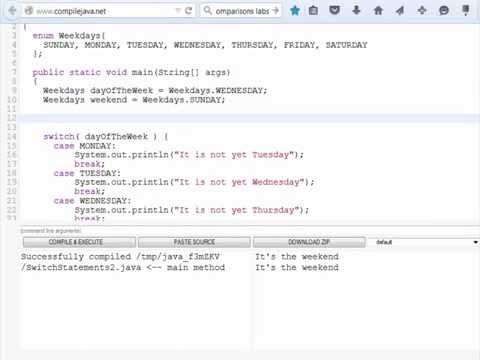The width and height of the screenshot is (480, 360).
Task: Click the site identity icon in address bar
Action: click(29, 11)
